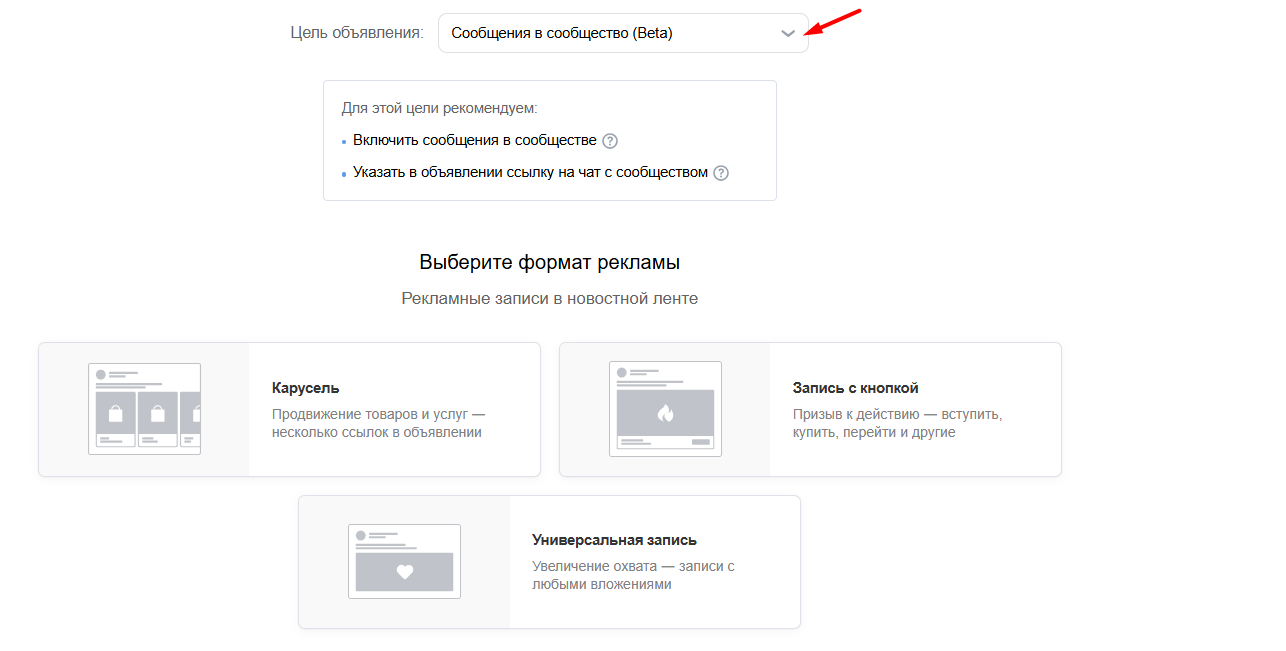Click 'Рекламные записи в новостной ленте' subtitle
1286x651 pixels.
(550, 299)
